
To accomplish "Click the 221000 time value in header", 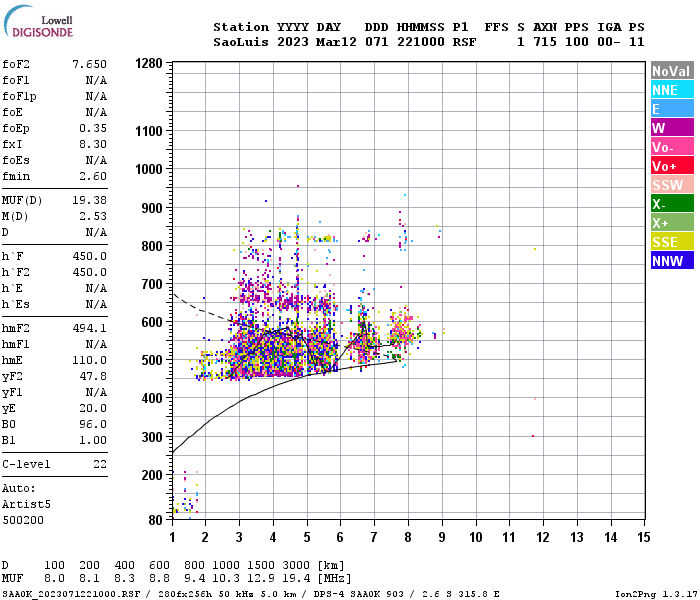I will tap(421, 42).
